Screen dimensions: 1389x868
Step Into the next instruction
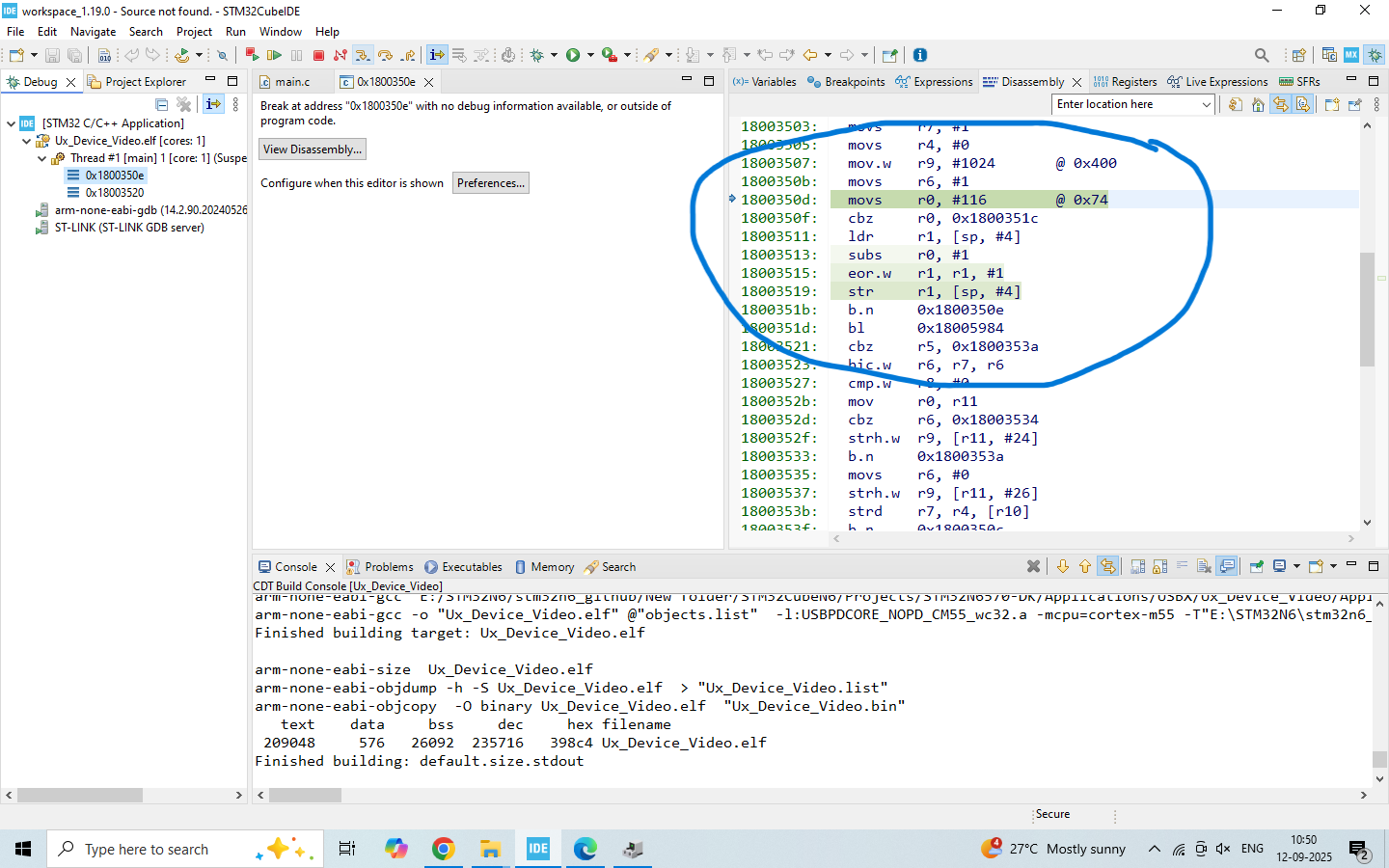point(363,55)
